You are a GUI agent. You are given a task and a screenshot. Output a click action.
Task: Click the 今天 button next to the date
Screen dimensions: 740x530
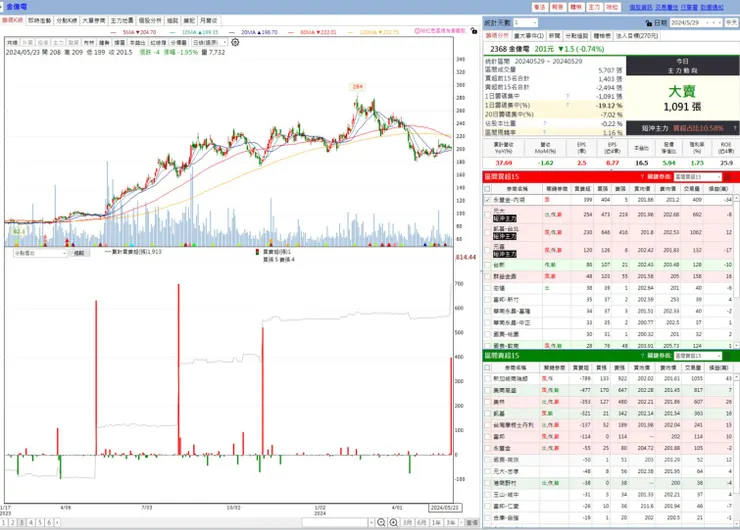tap(731, 23)
